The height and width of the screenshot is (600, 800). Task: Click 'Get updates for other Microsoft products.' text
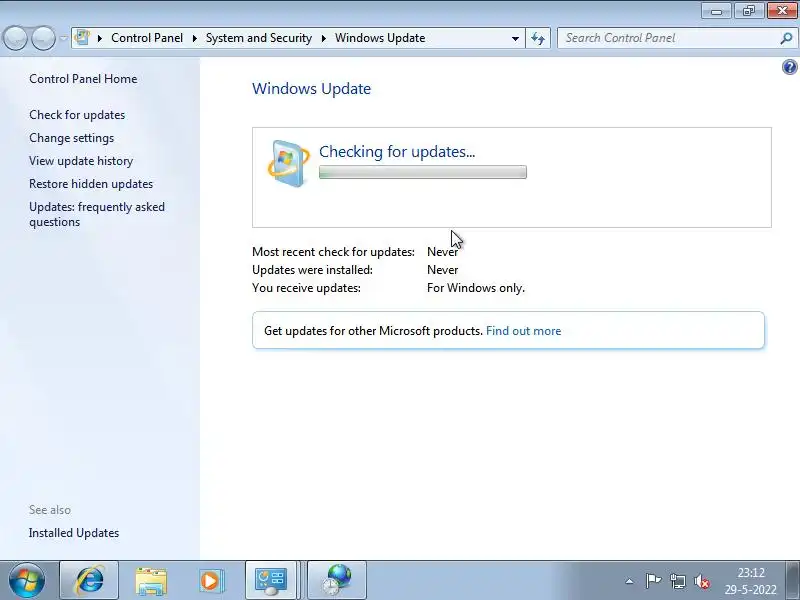point(373,331)
